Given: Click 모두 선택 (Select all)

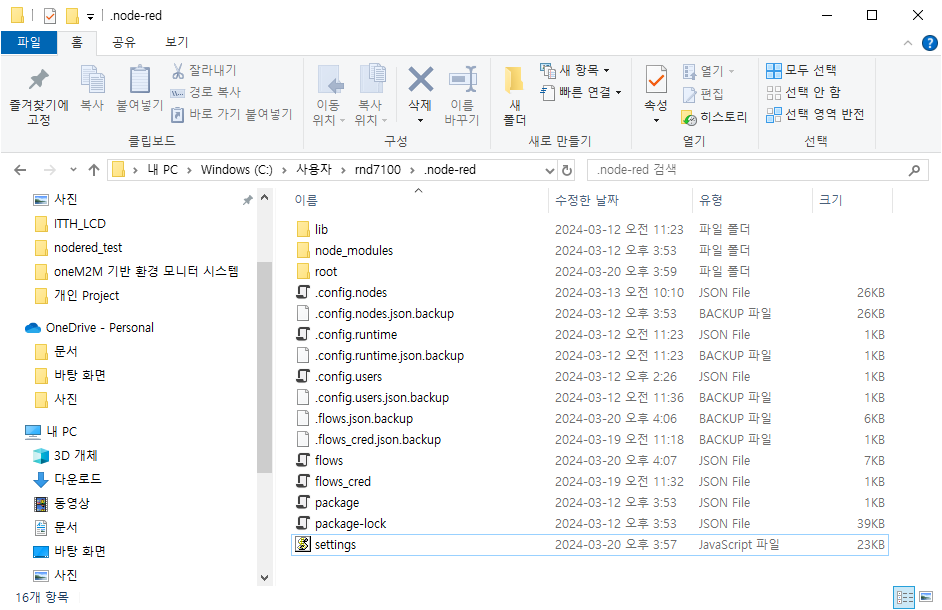Looking at the screenshot, I should coord(801,70).
